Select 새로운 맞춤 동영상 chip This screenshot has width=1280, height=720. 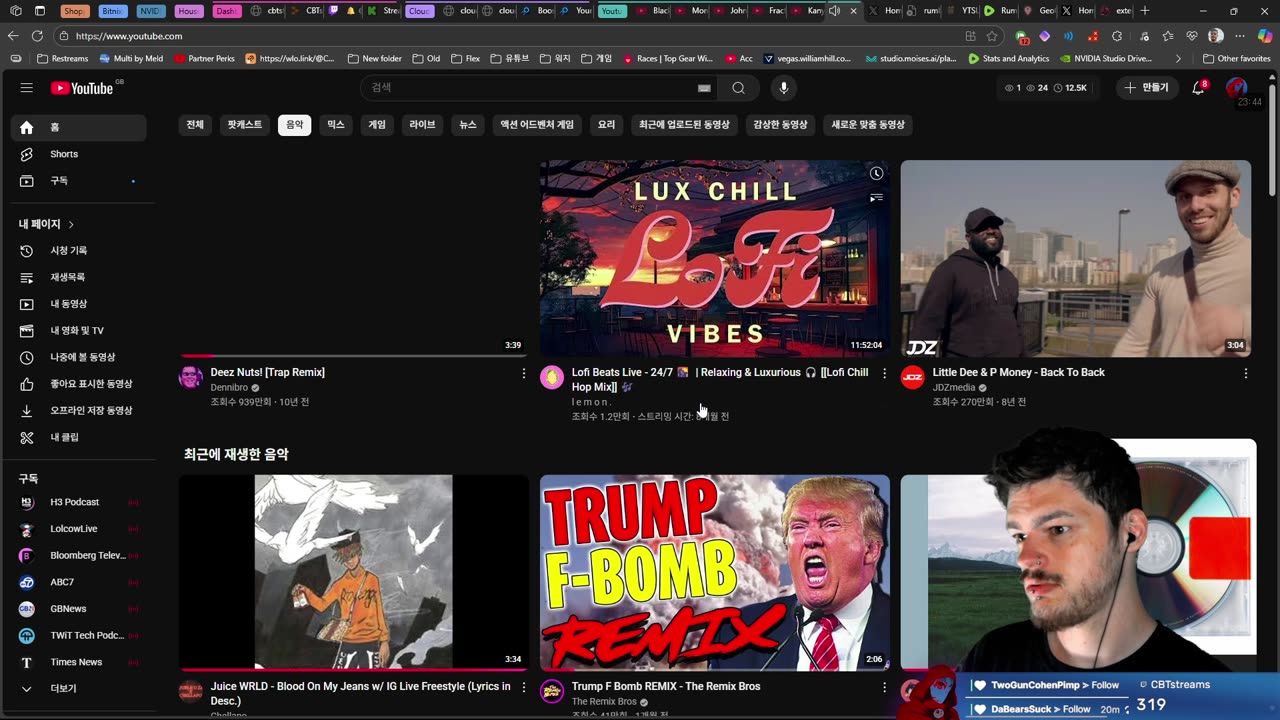868,125
